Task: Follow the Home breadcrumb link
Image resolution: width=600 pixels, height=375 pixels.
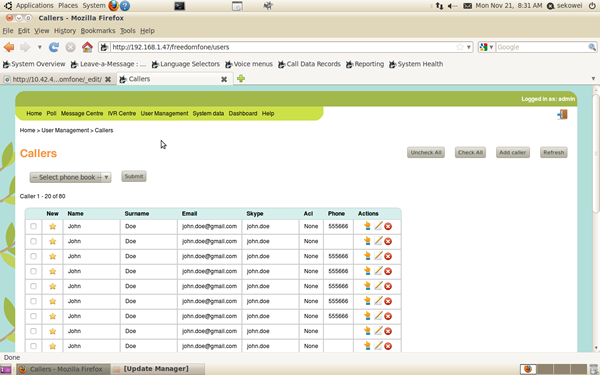Action: coord(27,130)
